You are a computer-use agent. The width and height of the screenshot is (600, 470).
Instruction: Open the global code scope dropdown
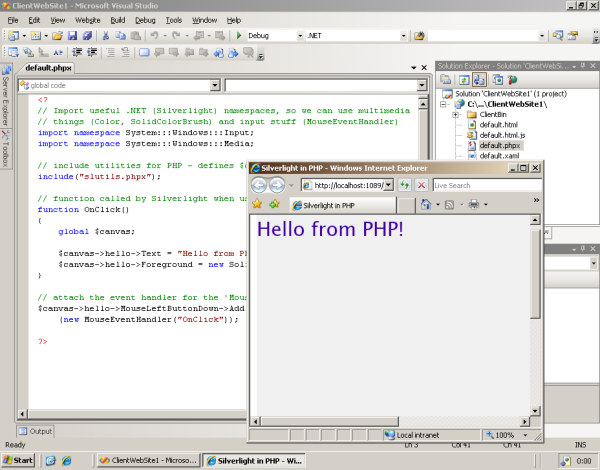coord(215,85)
